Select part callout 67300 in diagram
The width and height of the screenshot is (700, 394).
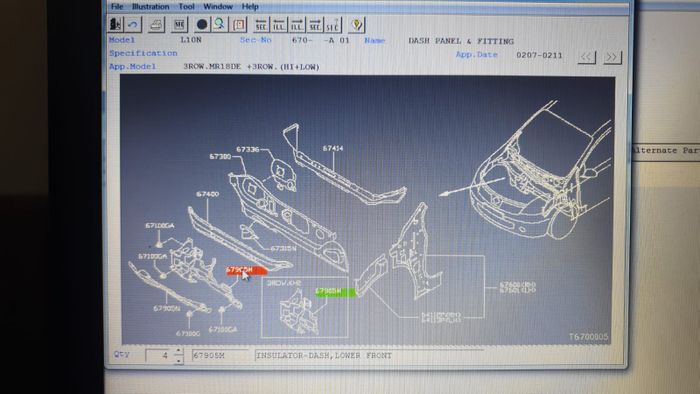[220, 157]
